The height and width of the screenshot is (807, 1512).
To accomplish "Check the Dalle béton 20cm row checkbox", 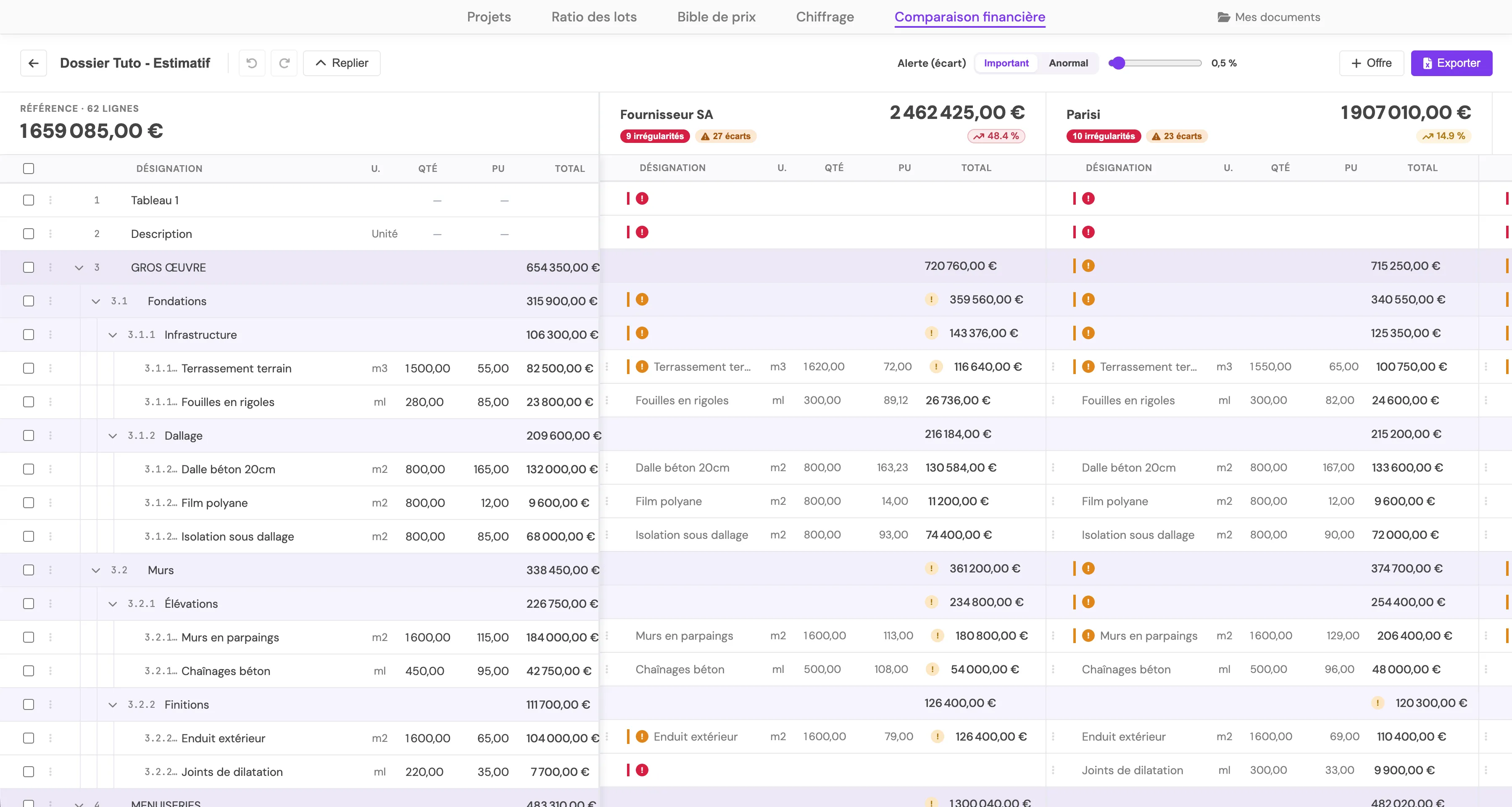I will coord(28,469).
